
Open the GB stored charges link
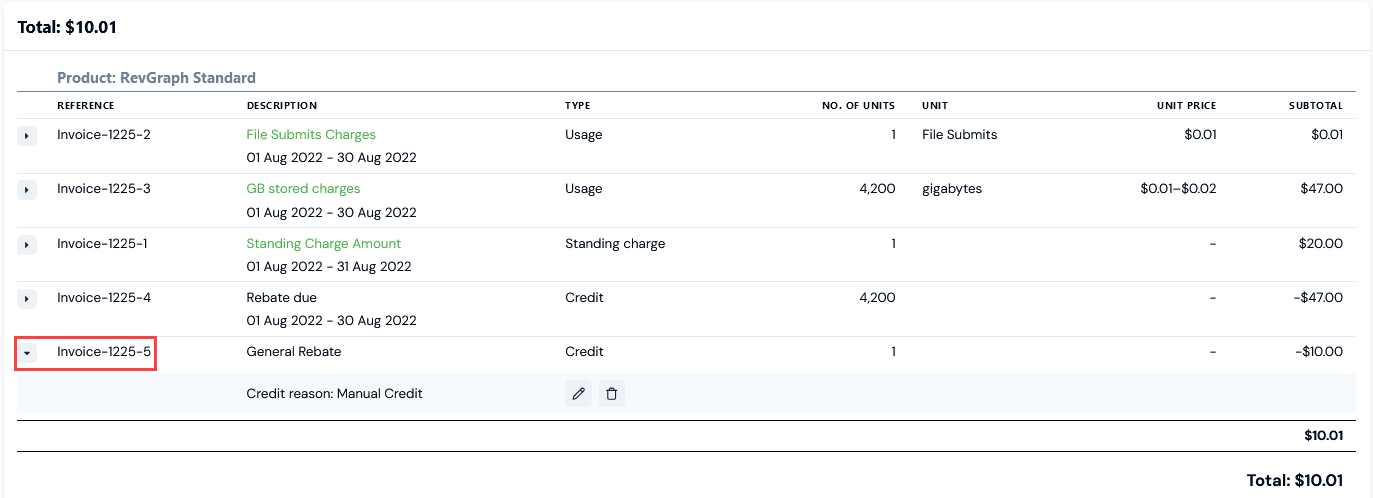tap(303, 188)
